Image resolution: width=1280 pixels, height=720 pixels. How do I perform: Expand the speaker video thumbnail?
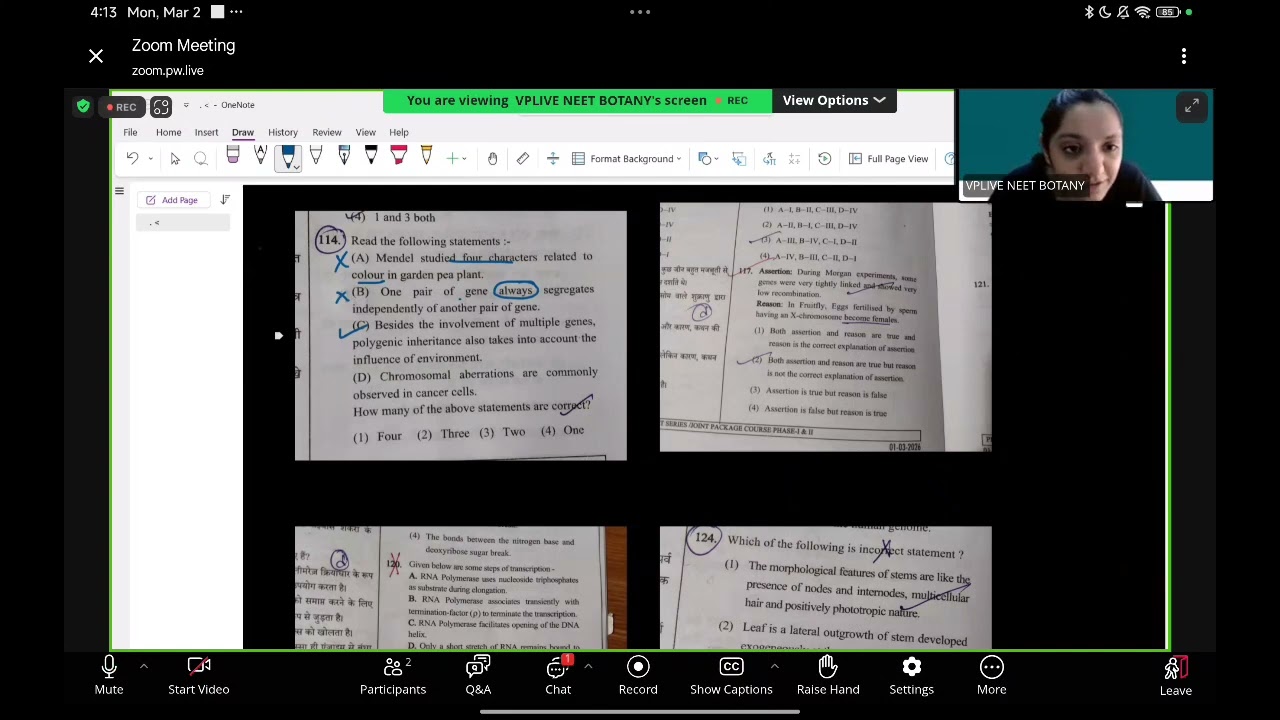click(1192, 107)
